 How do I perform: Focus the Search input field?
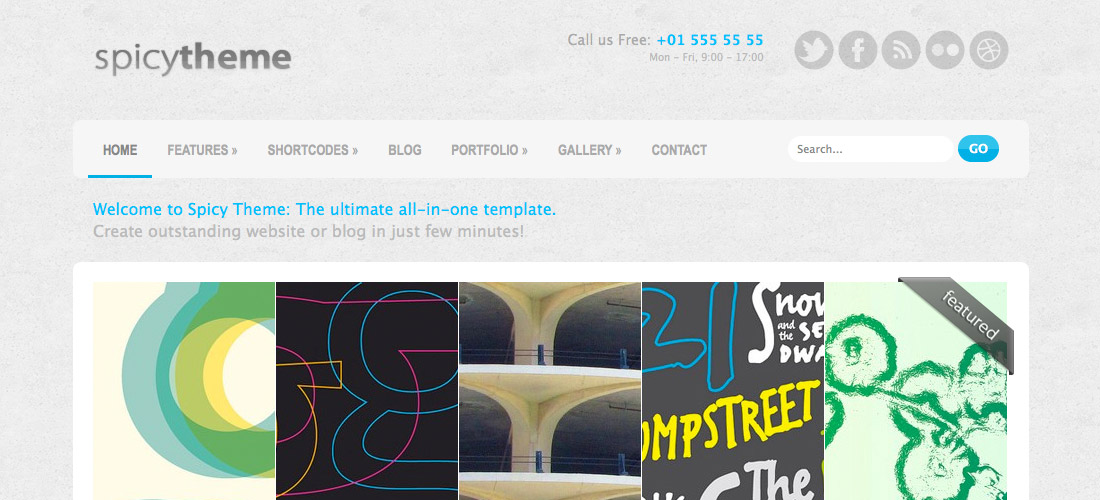pyautogui.click(x=870, y=149)
